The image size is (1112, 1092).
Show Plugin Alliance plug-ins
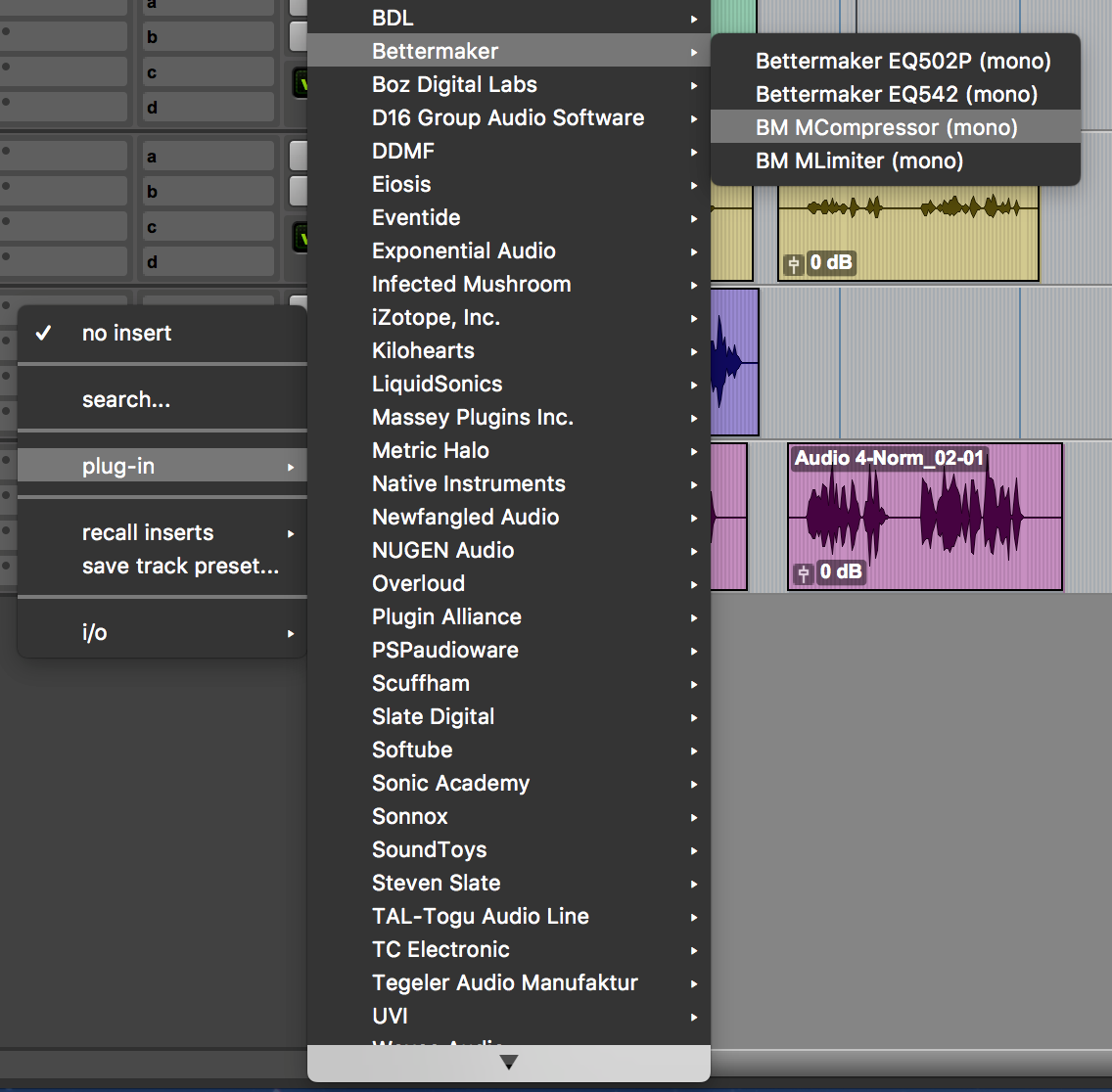coord(508,617)
